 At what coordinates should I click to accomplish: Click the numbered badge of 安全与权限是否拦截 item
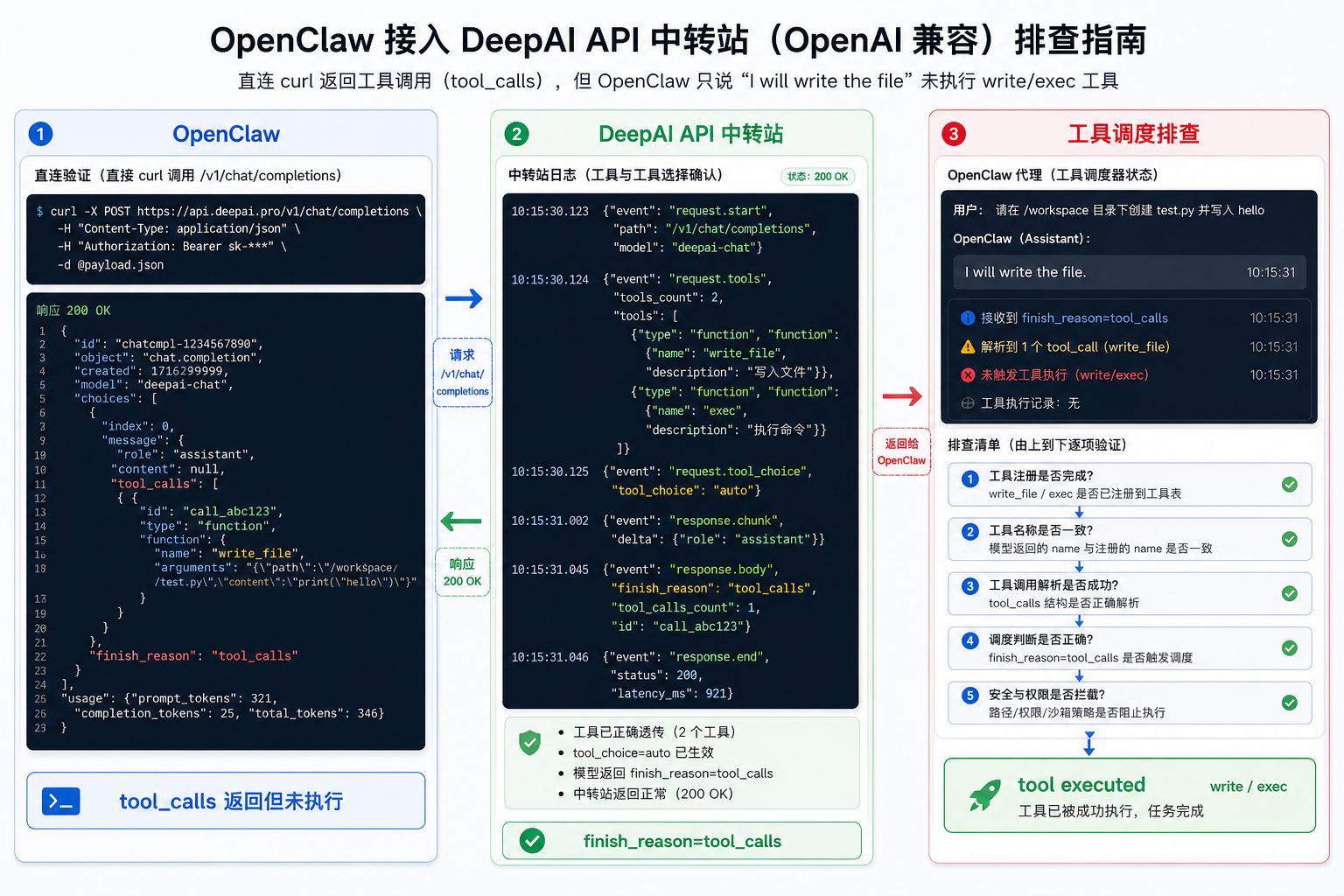(969, 696)
